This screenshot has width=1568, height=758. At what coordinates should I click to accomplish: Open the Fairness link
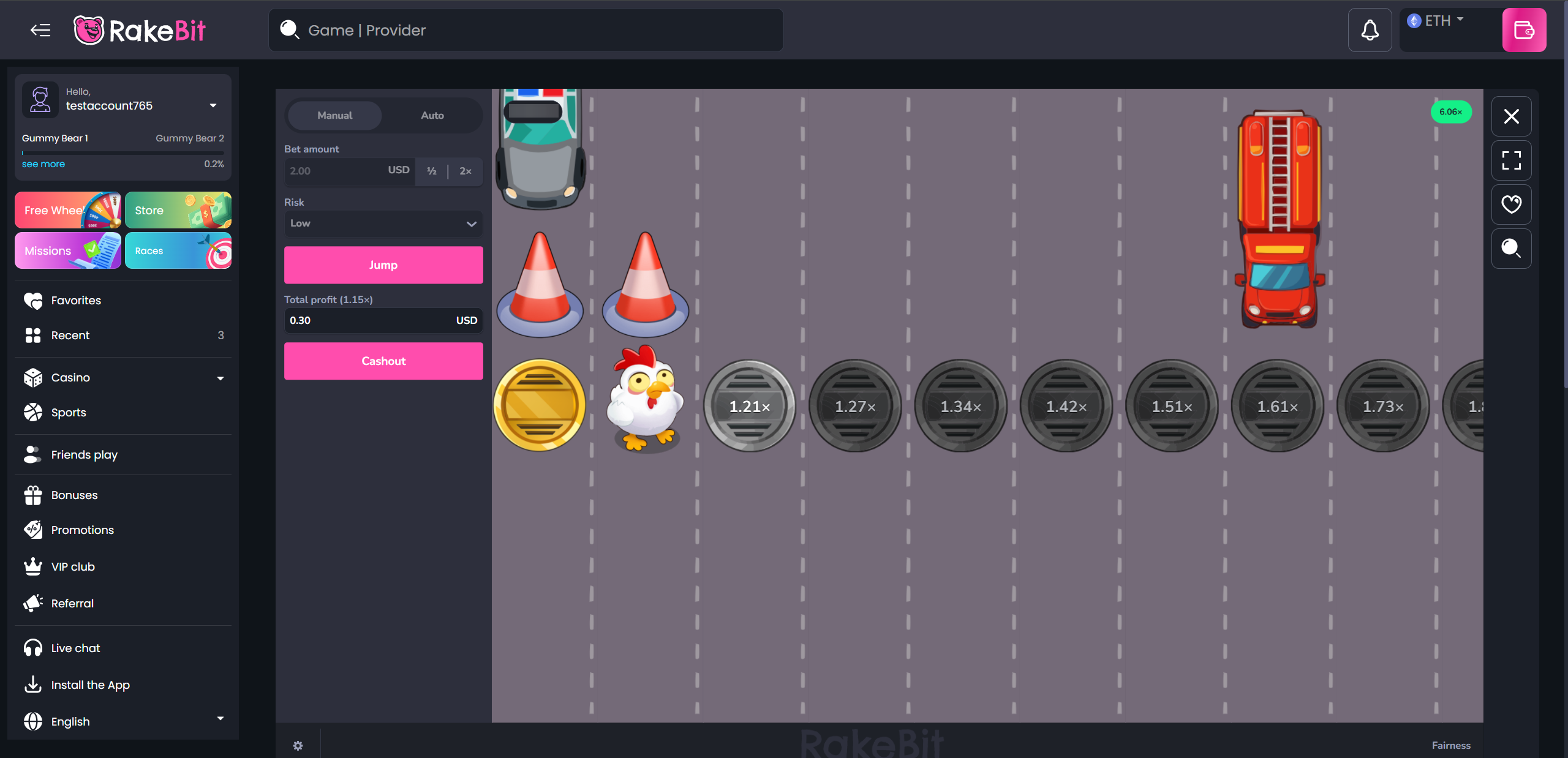click(x=1451, y=745)
